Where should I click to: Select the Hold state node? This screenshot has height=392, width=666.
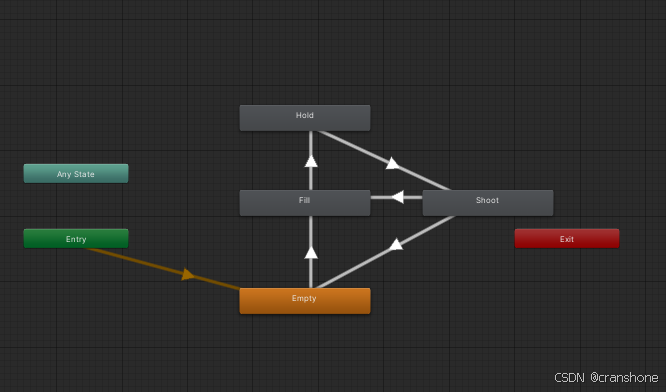click(x=305, y=118)
